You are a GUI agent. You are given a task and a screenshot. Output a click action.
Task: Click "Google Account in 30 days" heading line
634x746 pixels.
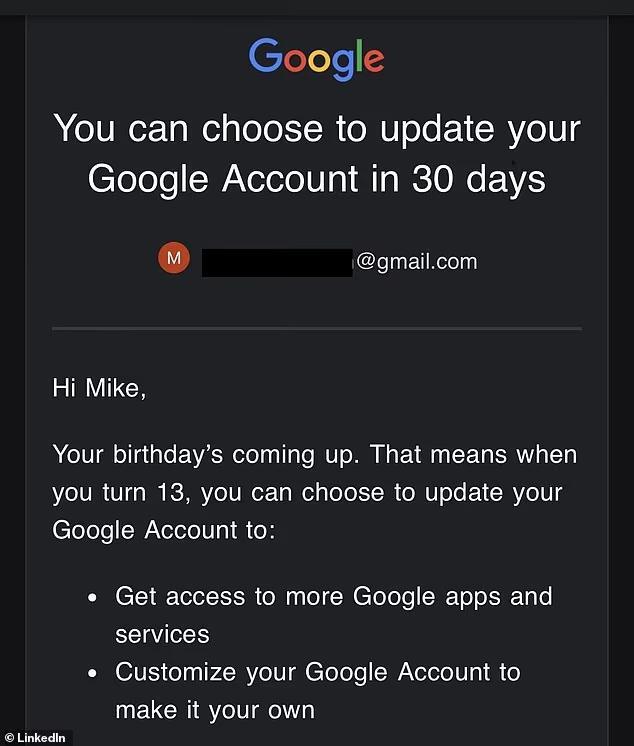coord(316,178)
